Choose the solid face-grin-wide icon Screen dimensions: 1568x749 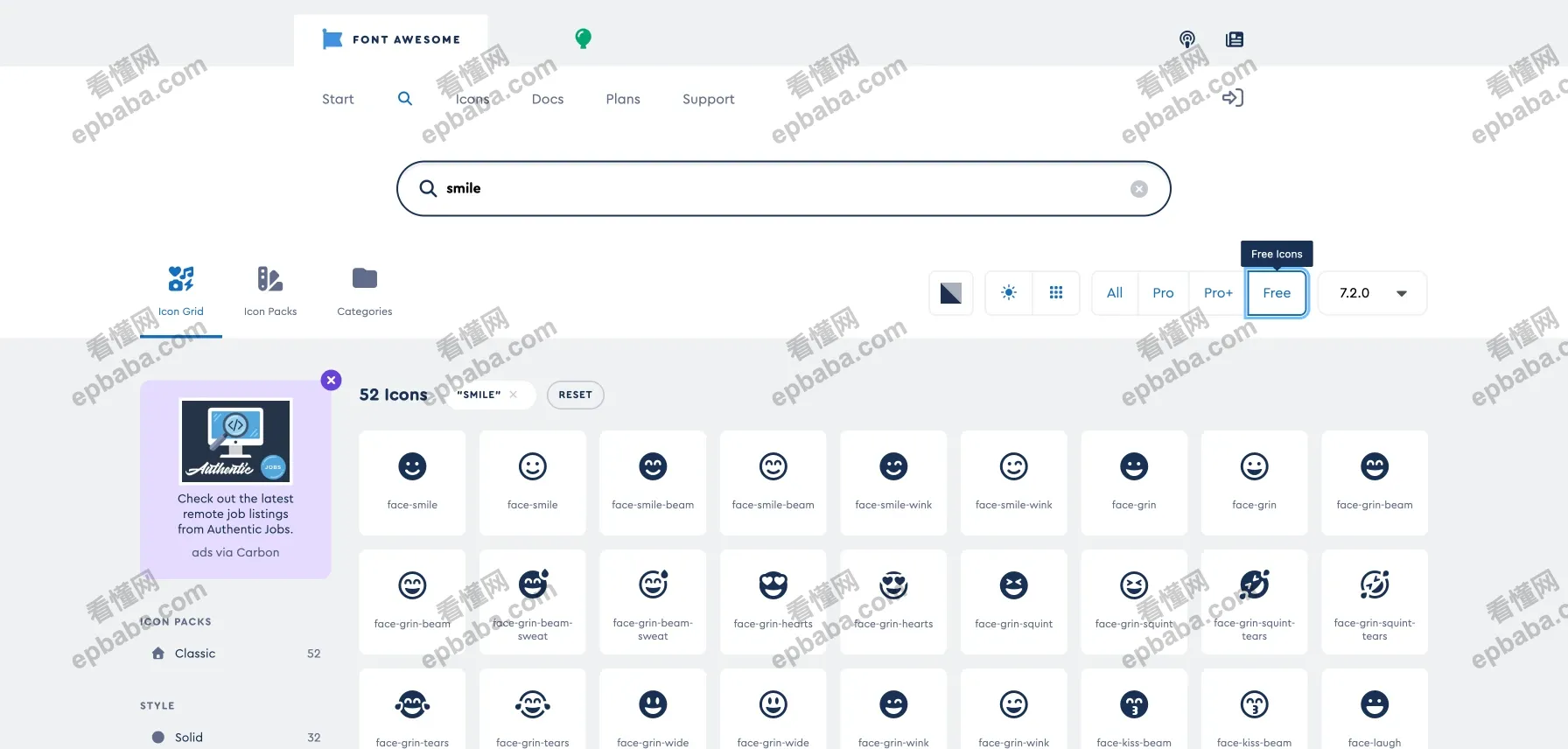(x=653, y=709)
